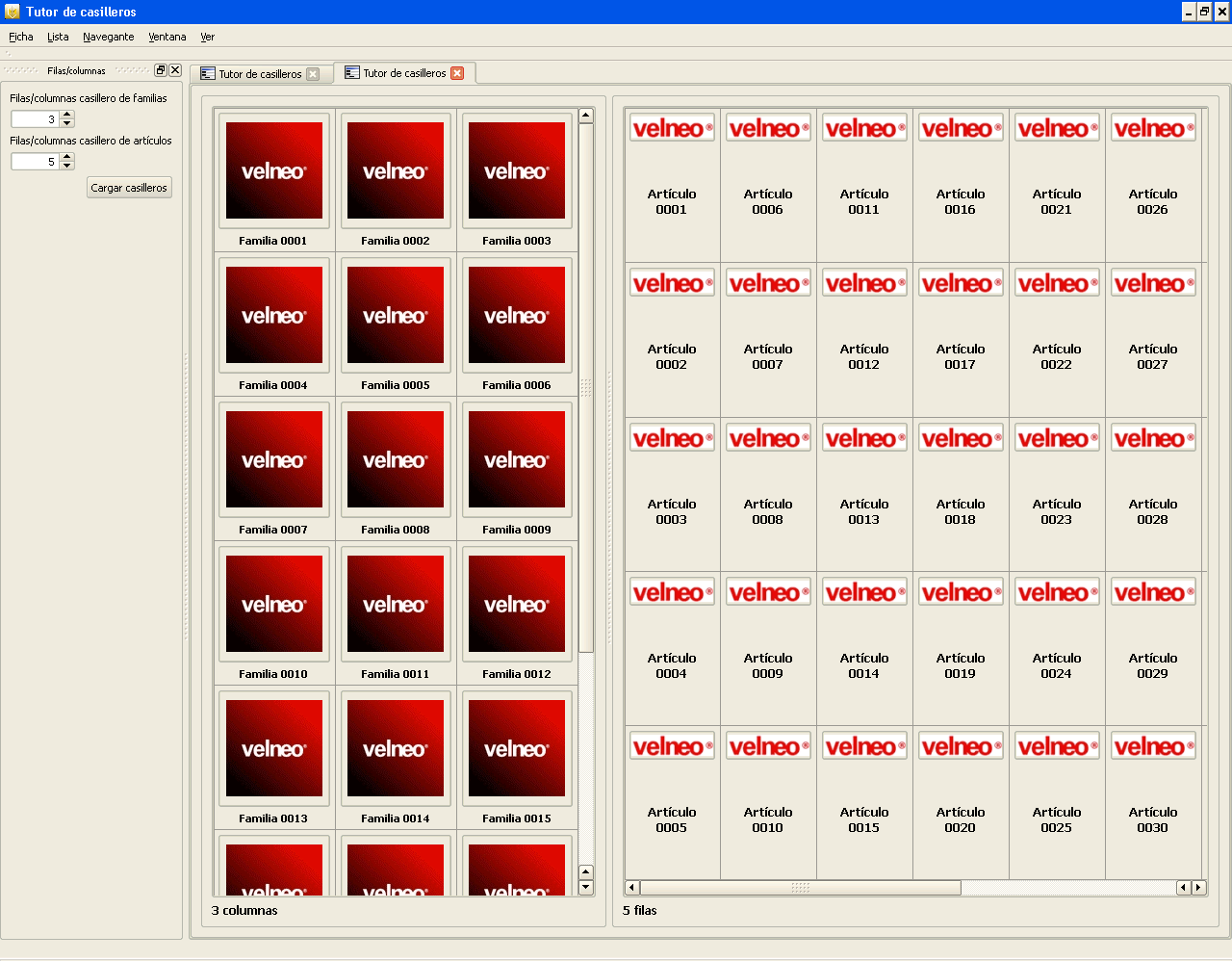Select the Artículo 0021 cell
This screenshot has height=961, width=1232.
1057,185
